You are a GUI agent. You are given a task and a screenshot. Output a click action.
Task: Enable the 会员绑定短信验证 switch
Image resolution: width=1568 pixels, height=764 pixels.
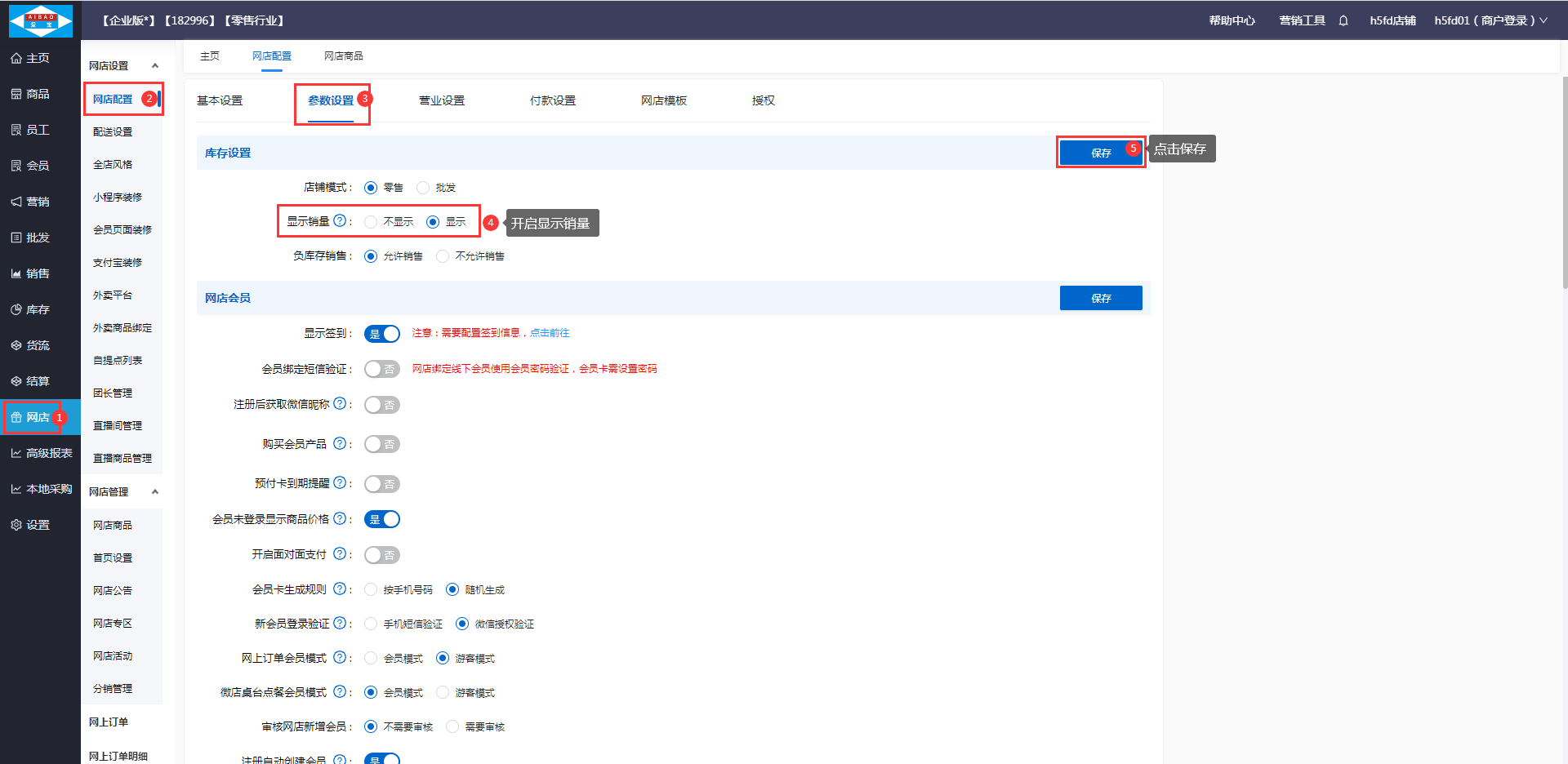pos(382,369)
